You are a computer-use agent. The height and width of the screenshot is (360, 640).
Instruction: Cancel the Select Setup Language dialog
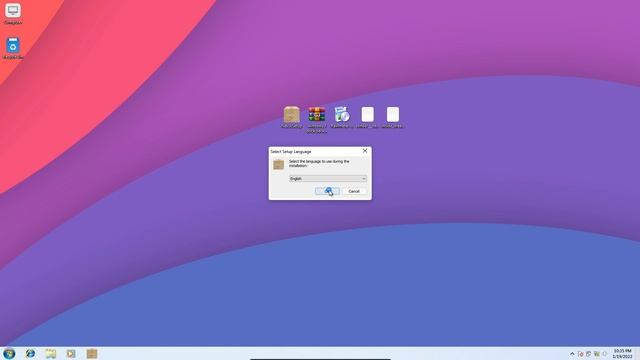(354, 191)
